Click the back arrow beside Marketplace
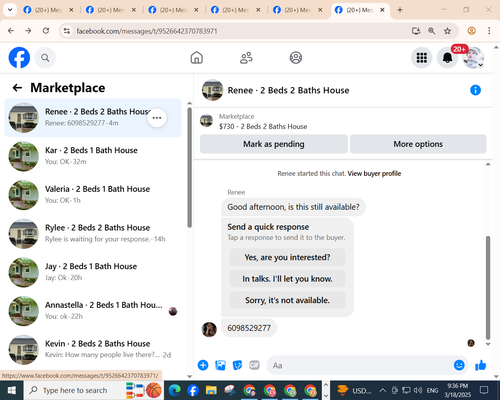 [x=17, y=88]
